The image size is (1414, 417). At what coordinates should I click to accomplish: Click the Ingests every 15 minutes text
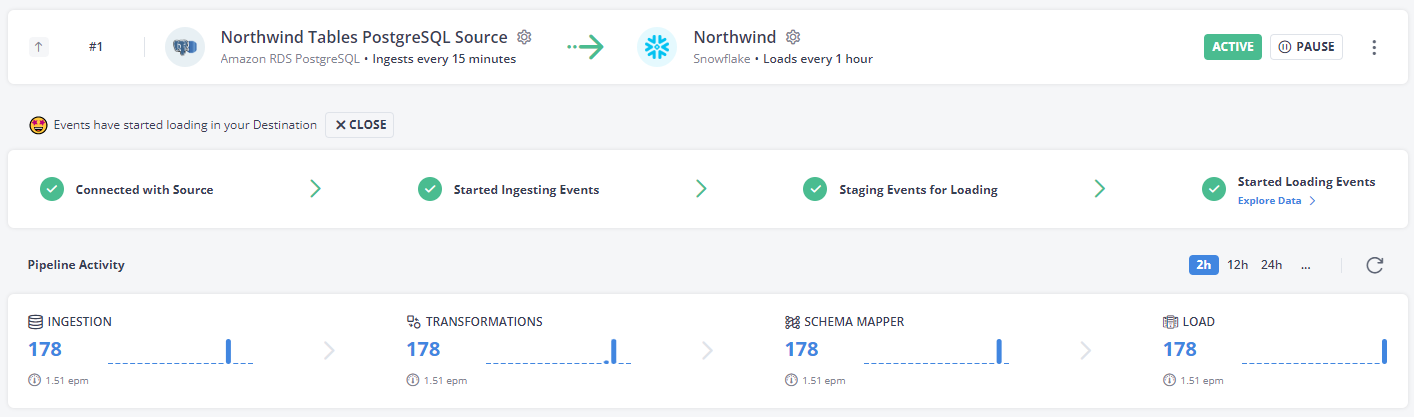point(444,59)
